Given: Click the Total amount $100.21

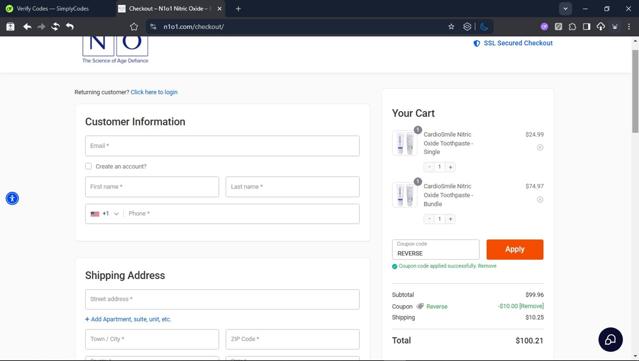Looking at the screenshot, I should (529, 341).
